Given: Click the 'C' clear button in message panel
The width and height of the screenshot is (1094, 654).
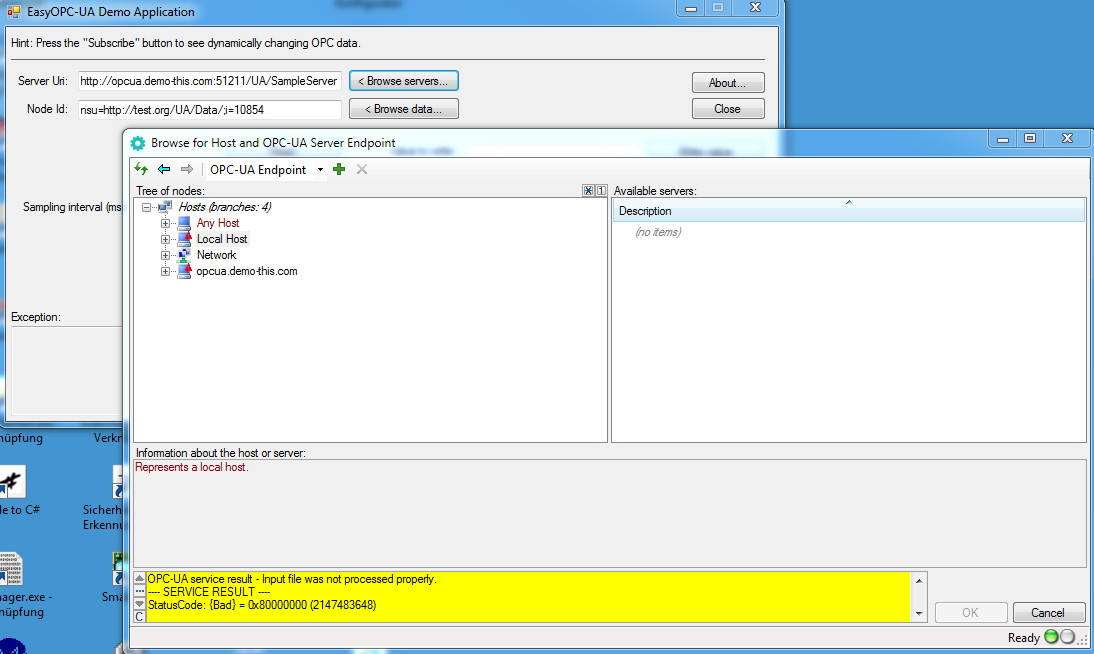Looking at the screenshot, I should pos(140,616).
